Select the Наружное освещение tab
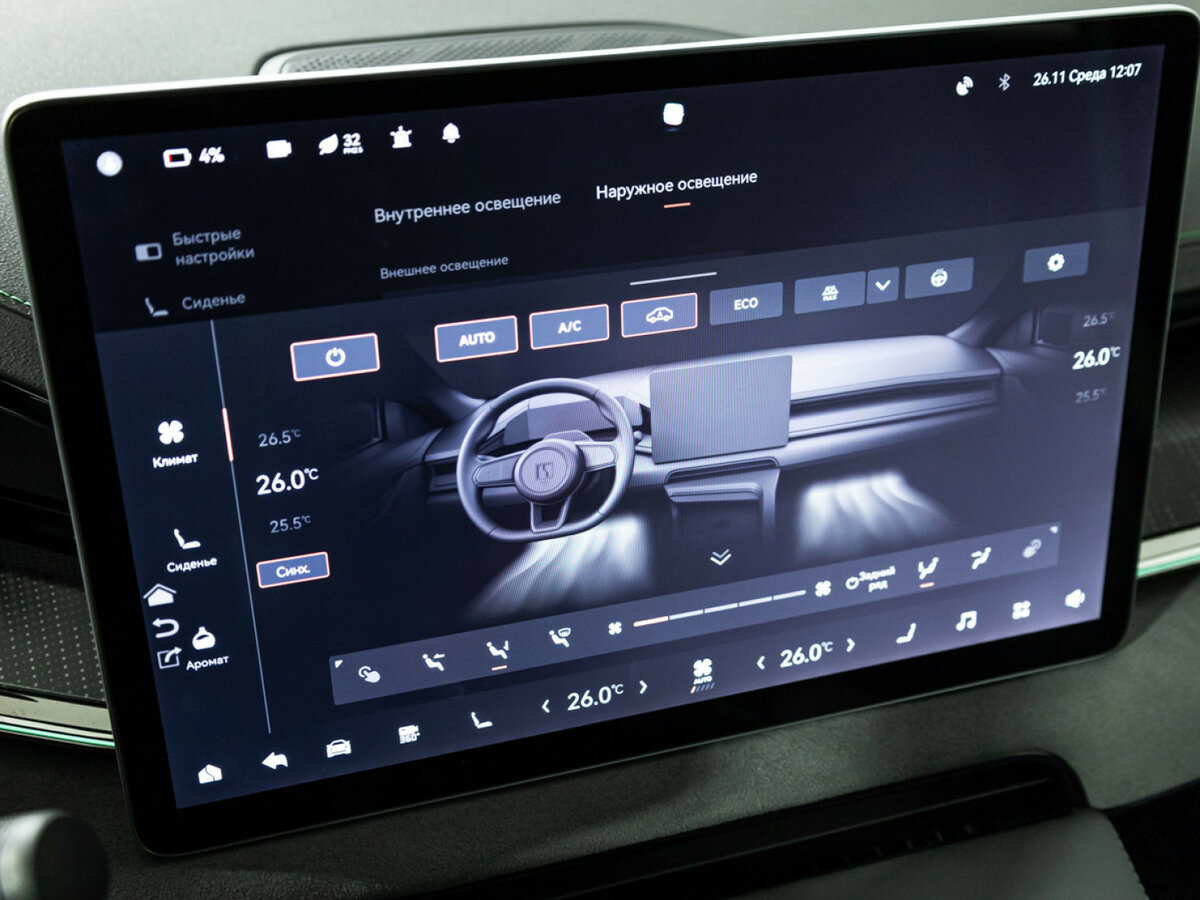1200x900 pixels. 676,186
